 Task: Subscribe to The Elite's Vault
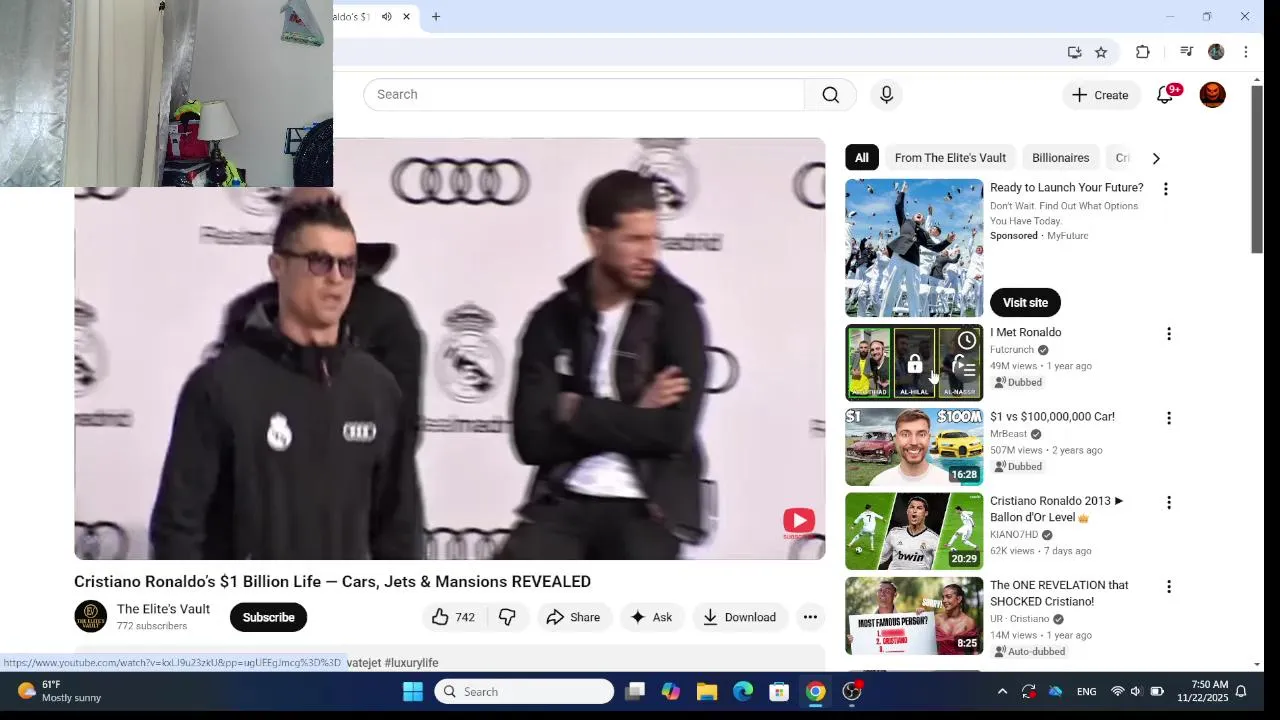pyautogui.click(x=268, y=617)
